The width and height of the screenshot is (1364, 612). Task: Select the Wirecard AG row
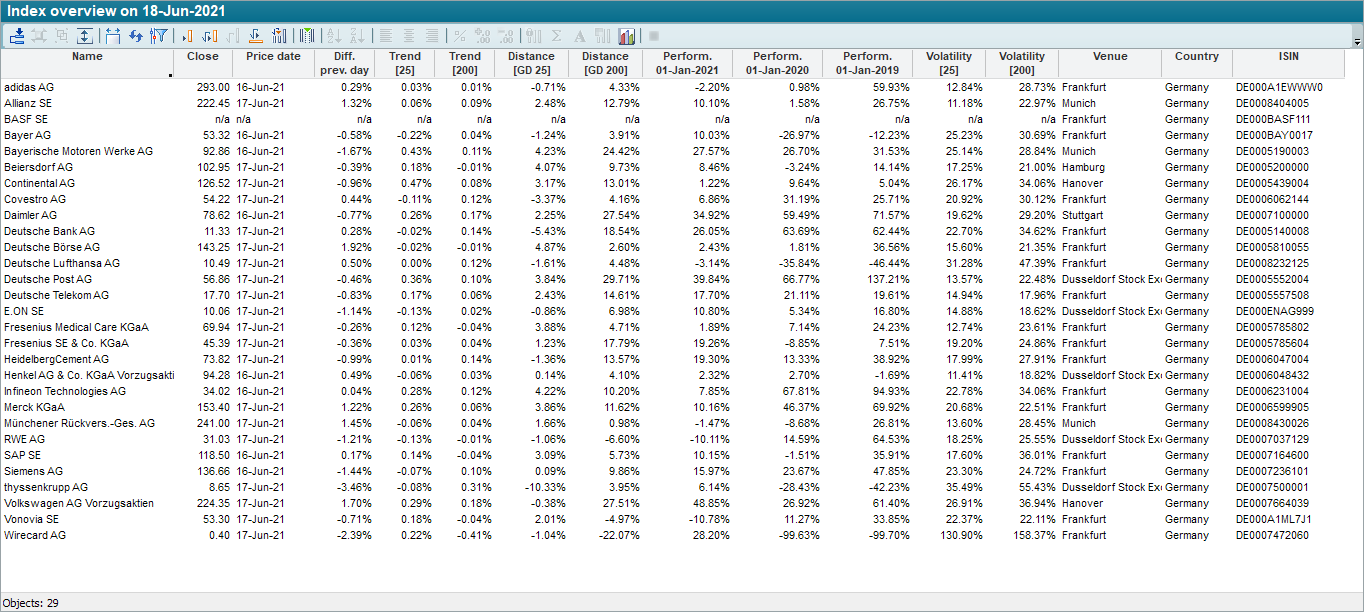[35, 535]
